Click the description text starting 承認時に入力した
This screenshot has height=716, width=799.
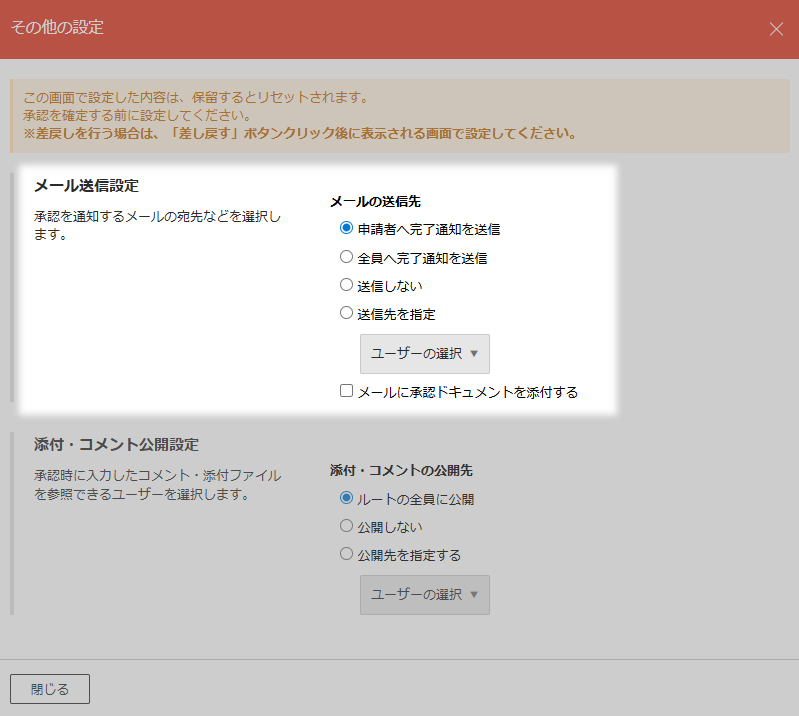(157, 484)
